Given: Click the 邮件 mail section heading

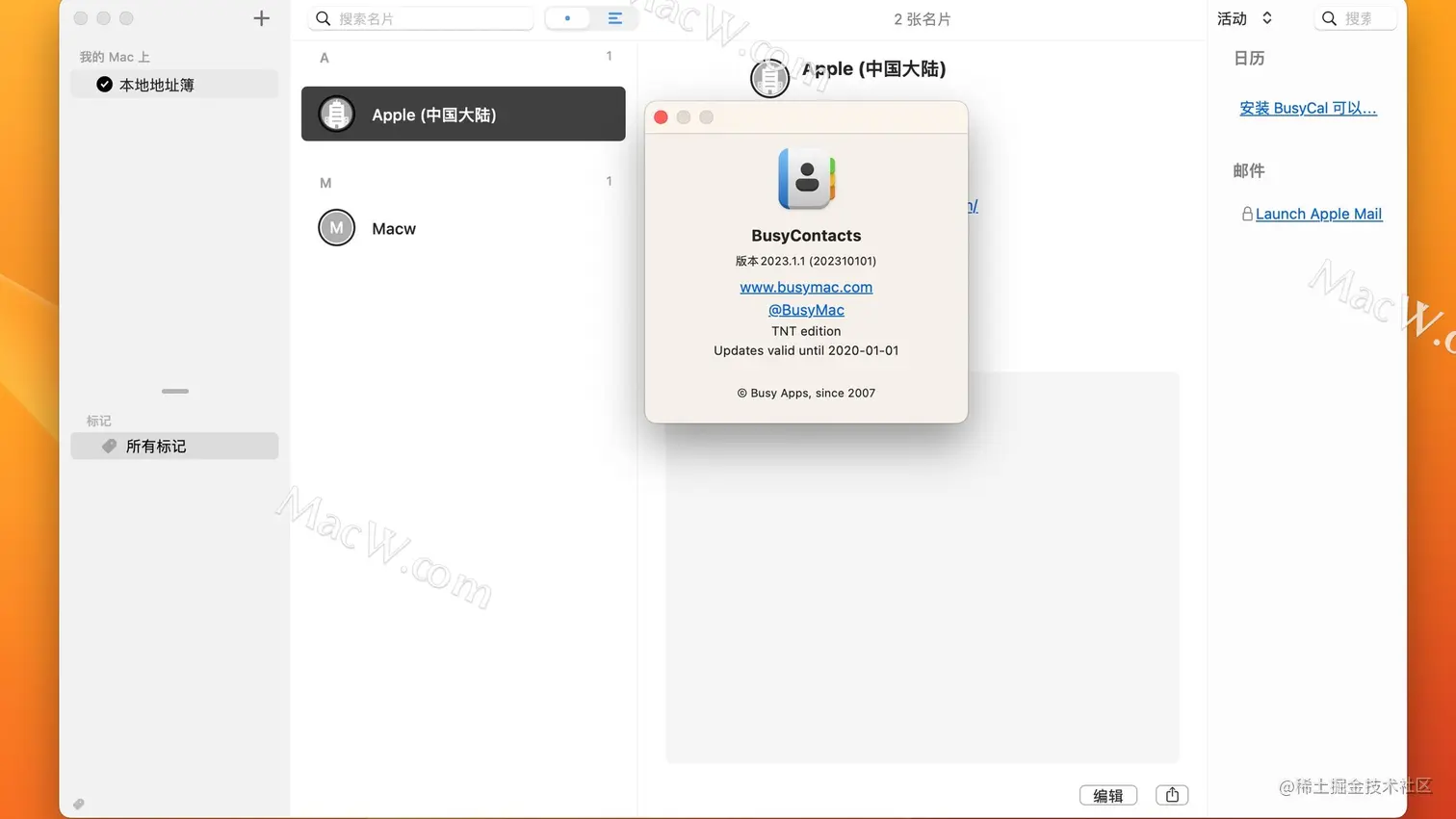Looking at the screenshot, I should coord(1249,170).
